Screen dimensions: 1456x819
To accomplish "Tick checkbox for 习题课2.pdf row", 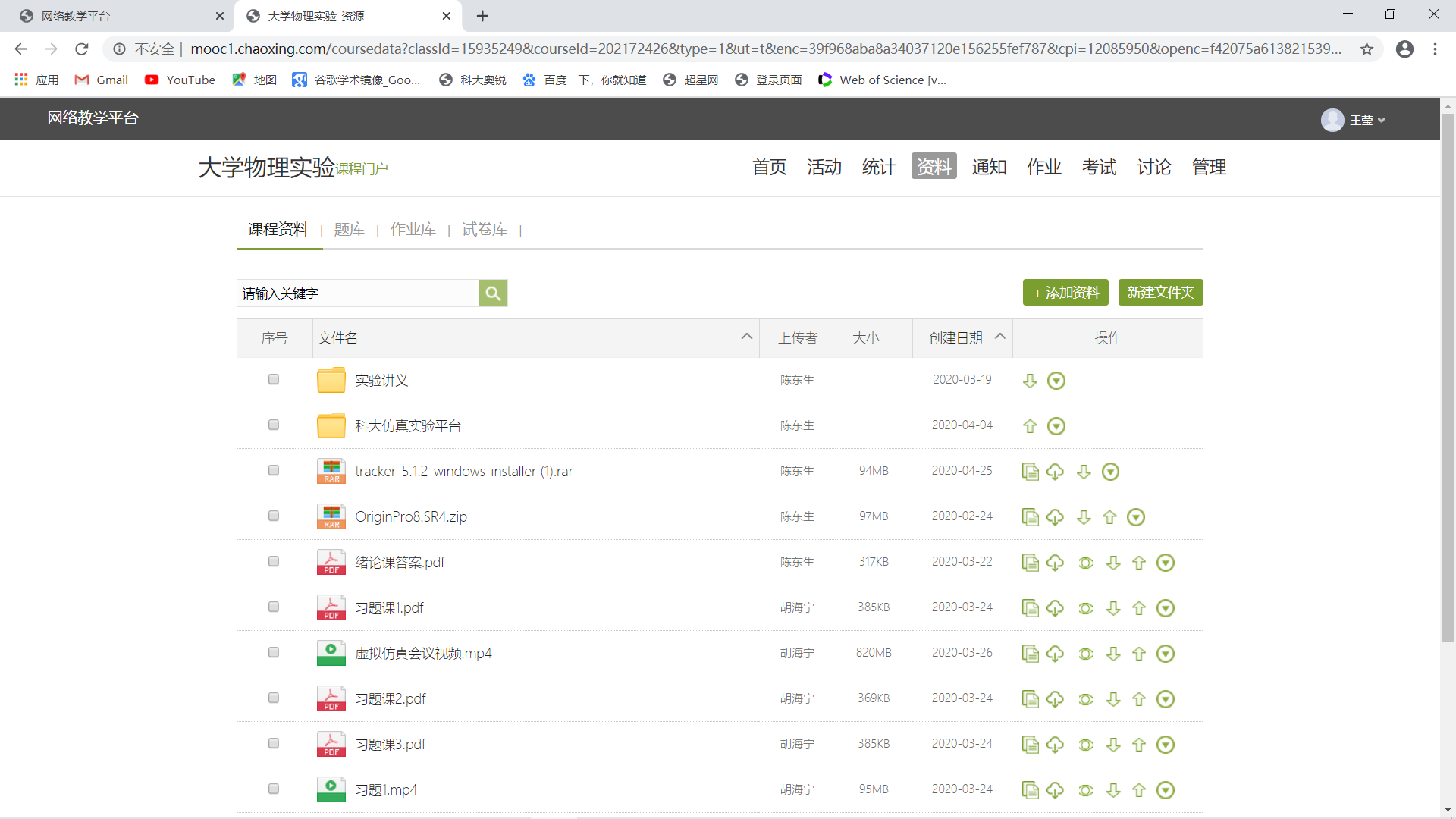I will point(274,698).
